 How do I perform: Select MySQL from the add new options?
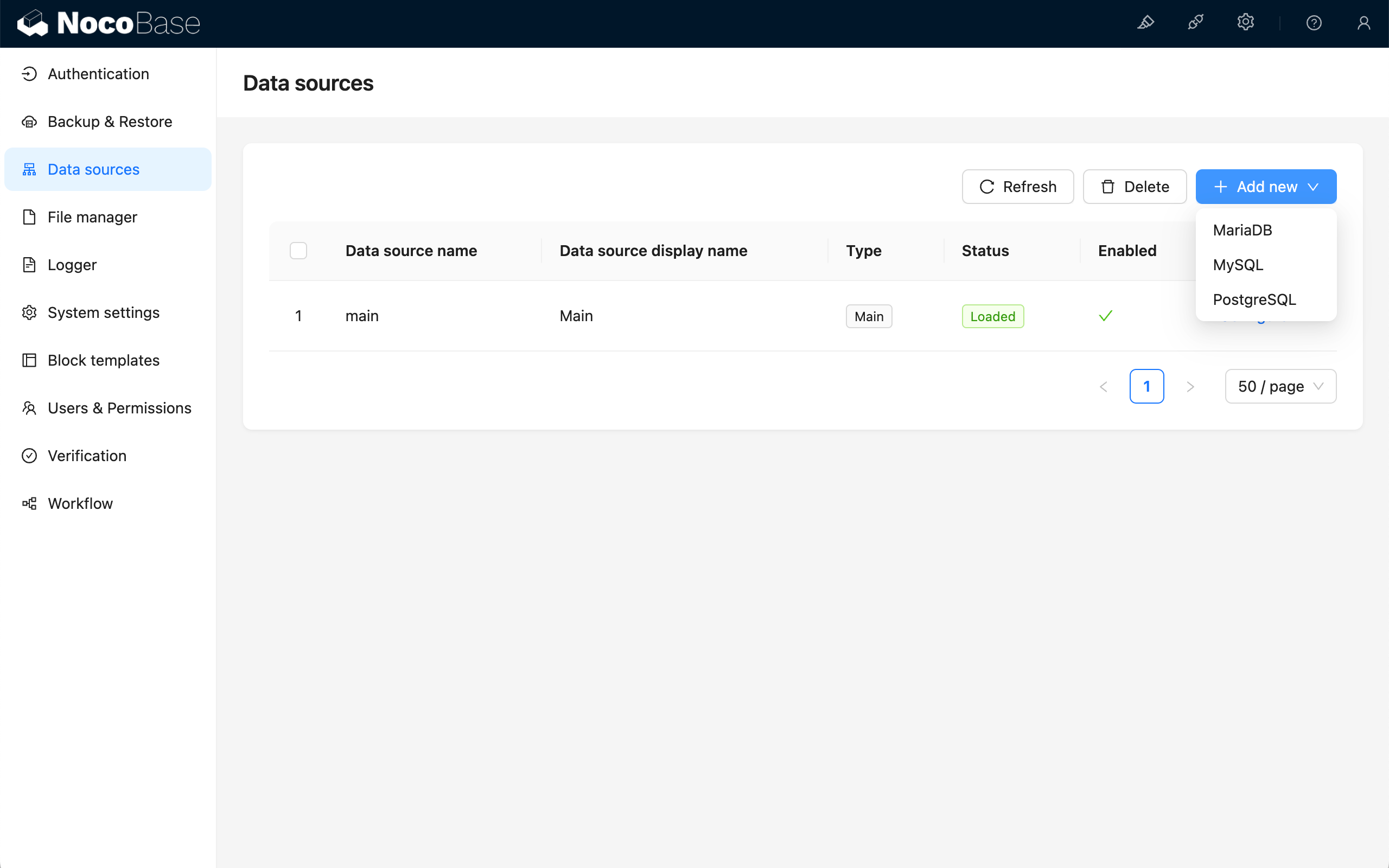coord(1238,265)
